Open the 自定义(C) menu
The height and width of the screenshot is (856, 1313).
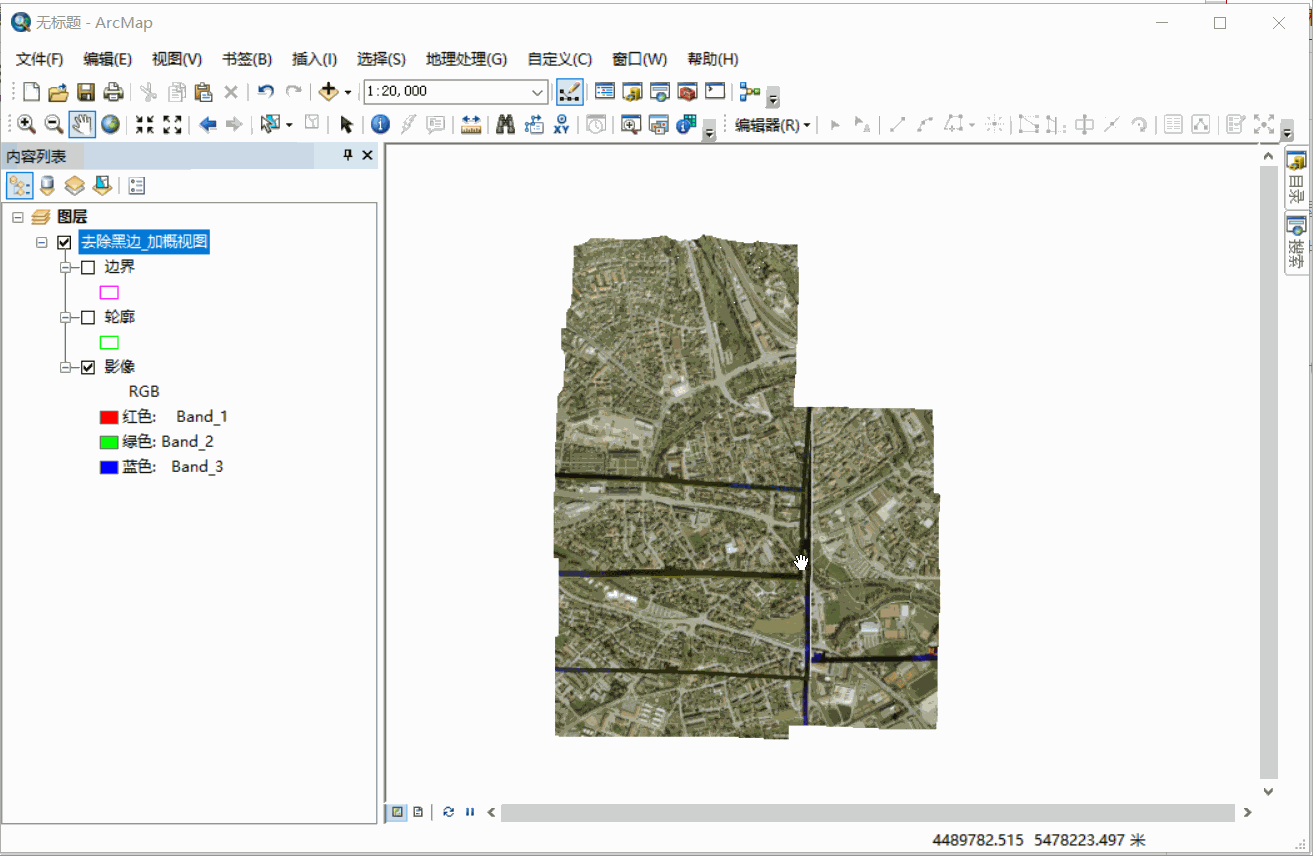pos(559,59)
